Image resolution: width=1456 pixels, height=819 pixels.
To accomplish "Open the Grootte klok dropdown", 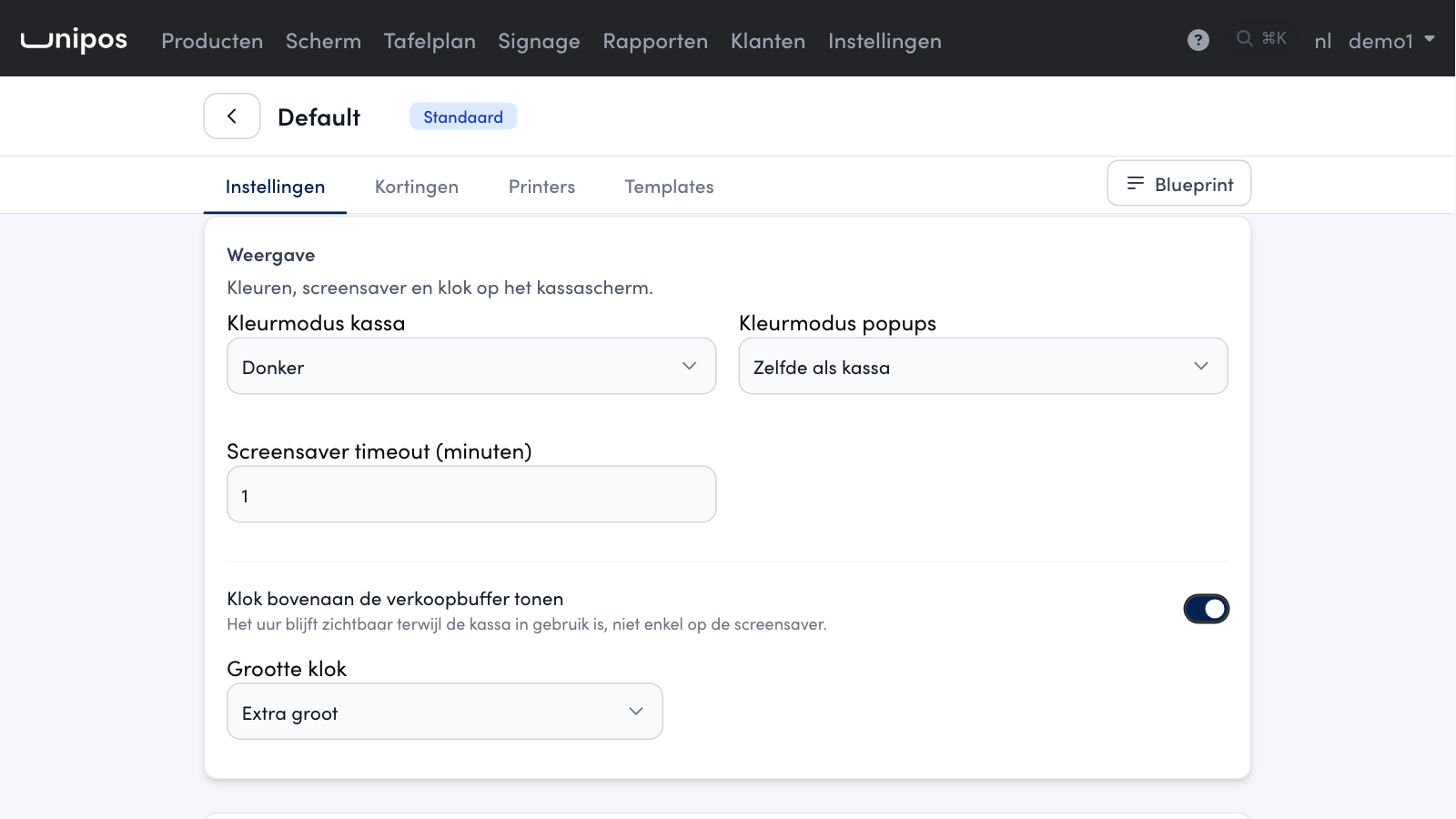I will pyautogui.click(x=445, y=712).
